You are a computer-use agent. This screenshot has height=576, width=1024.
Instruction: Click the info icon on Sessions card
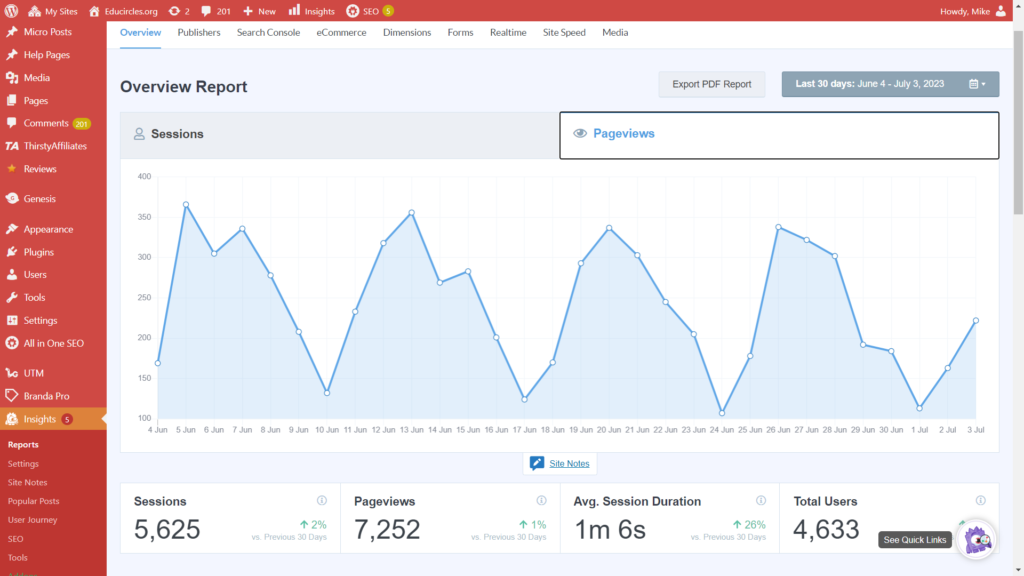322,501
